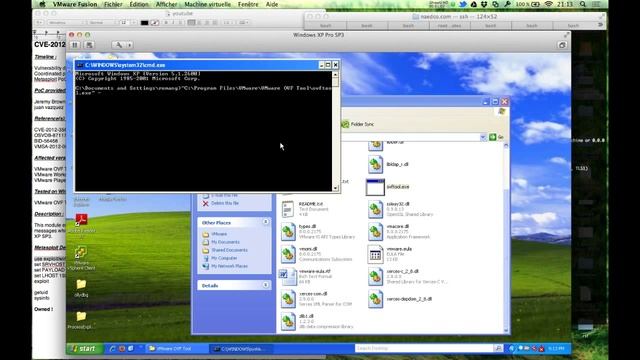Open the Apple menu

coord(42,4)
